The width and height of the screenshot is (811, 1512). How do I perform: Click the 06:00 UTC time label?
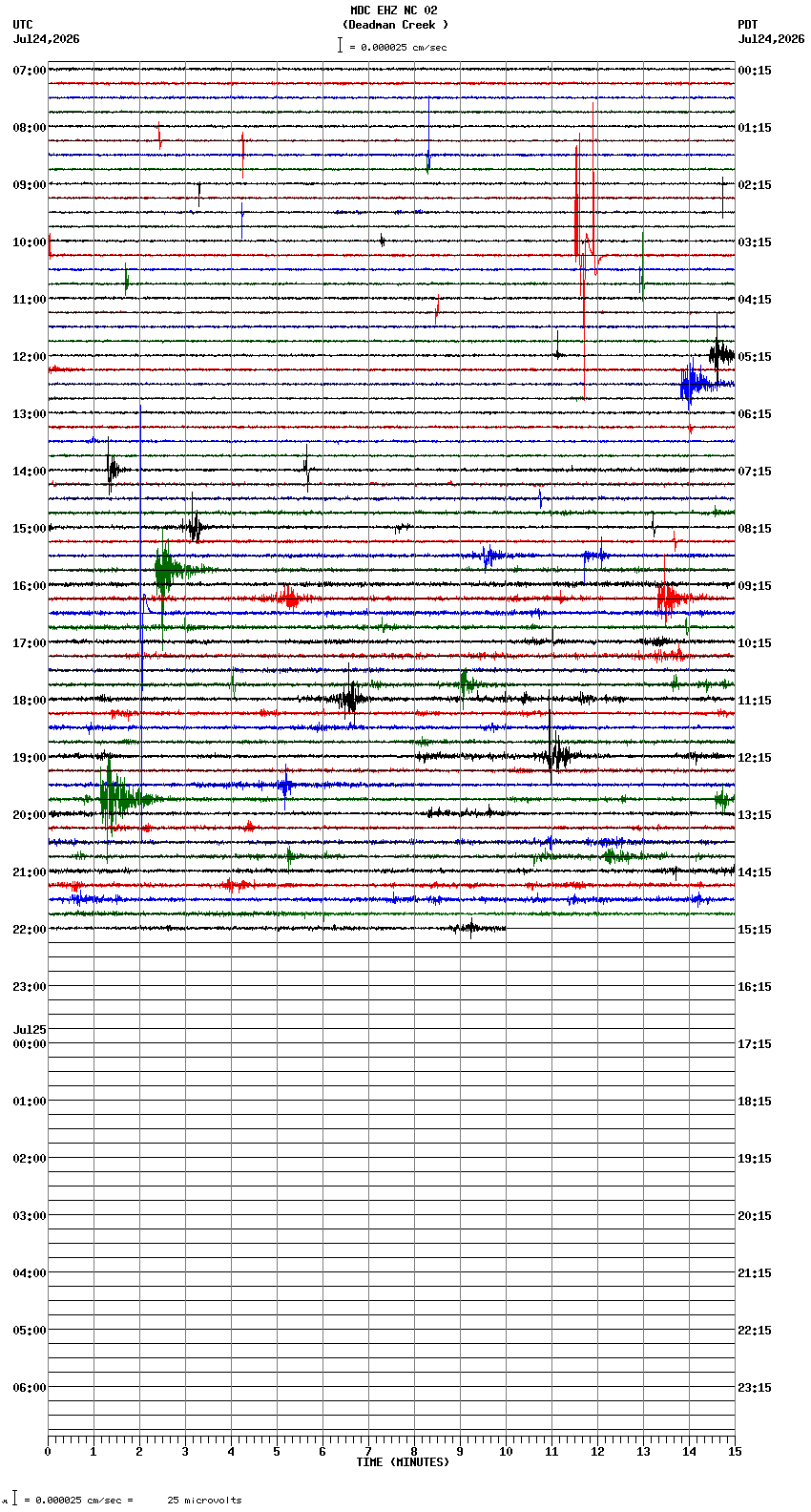[x=29, y=1388]
